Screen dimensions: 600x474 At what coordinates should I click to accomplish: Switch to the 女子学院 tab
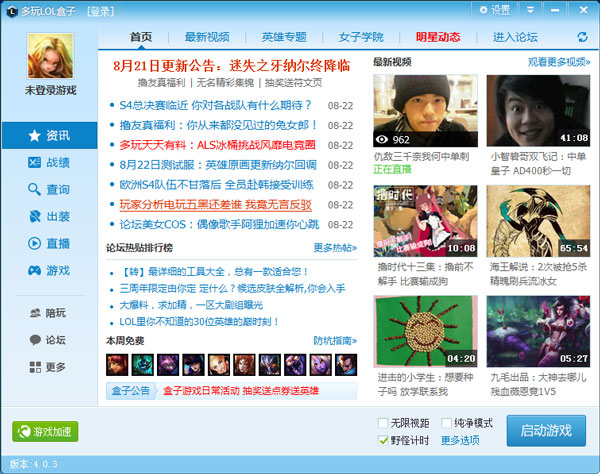(361, 37)
